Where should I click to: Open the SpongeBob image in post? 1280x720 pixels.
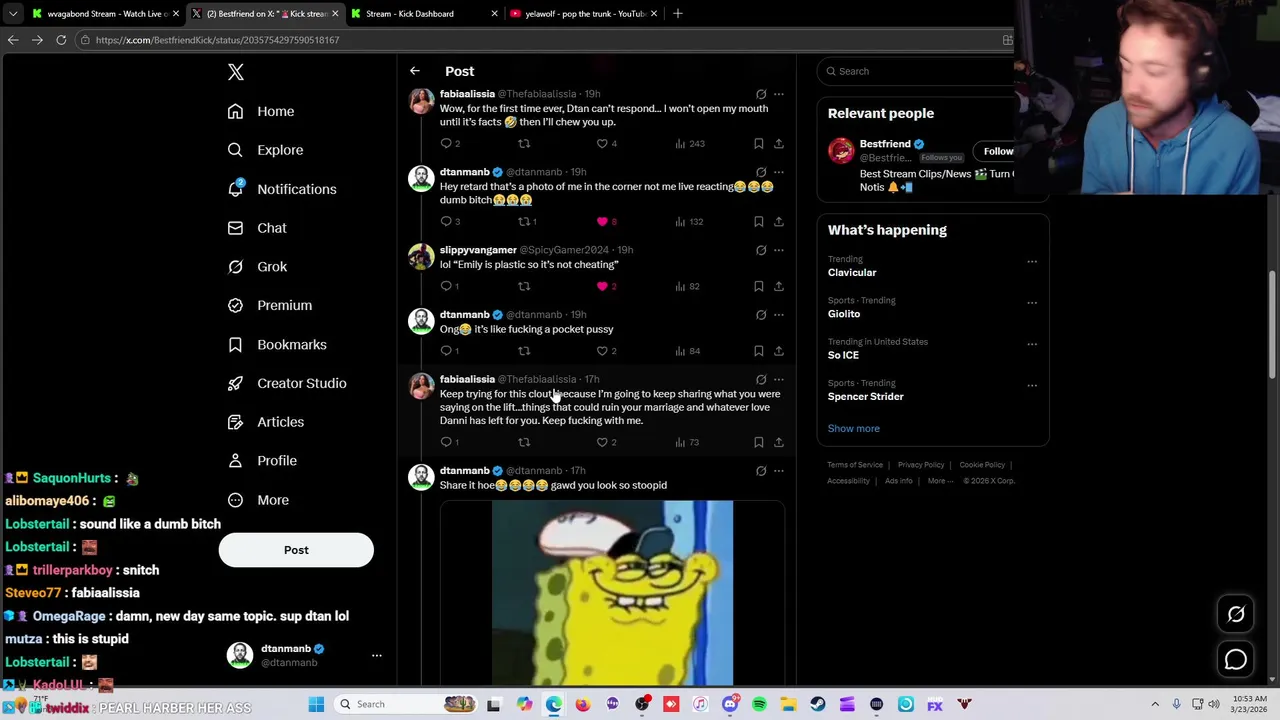tap(612, 592)
